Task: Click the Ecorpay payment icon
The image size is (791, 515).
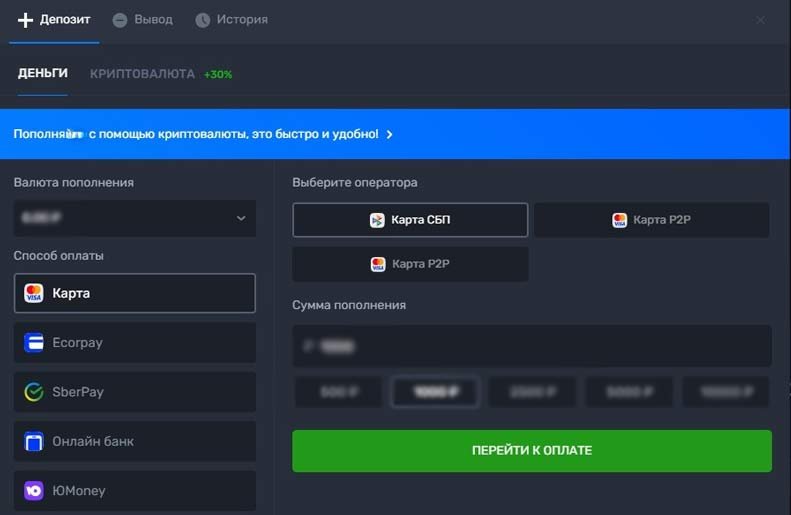Action: [x=34, y=343]
